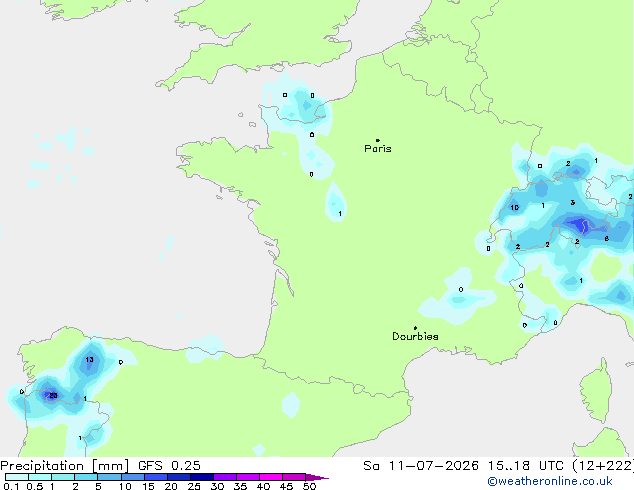The height and width of the screenshot is (490, 634).
Task: Click the Sa 11-07-2026 date label
Action: pyautogui.click(x=421, y=466)
